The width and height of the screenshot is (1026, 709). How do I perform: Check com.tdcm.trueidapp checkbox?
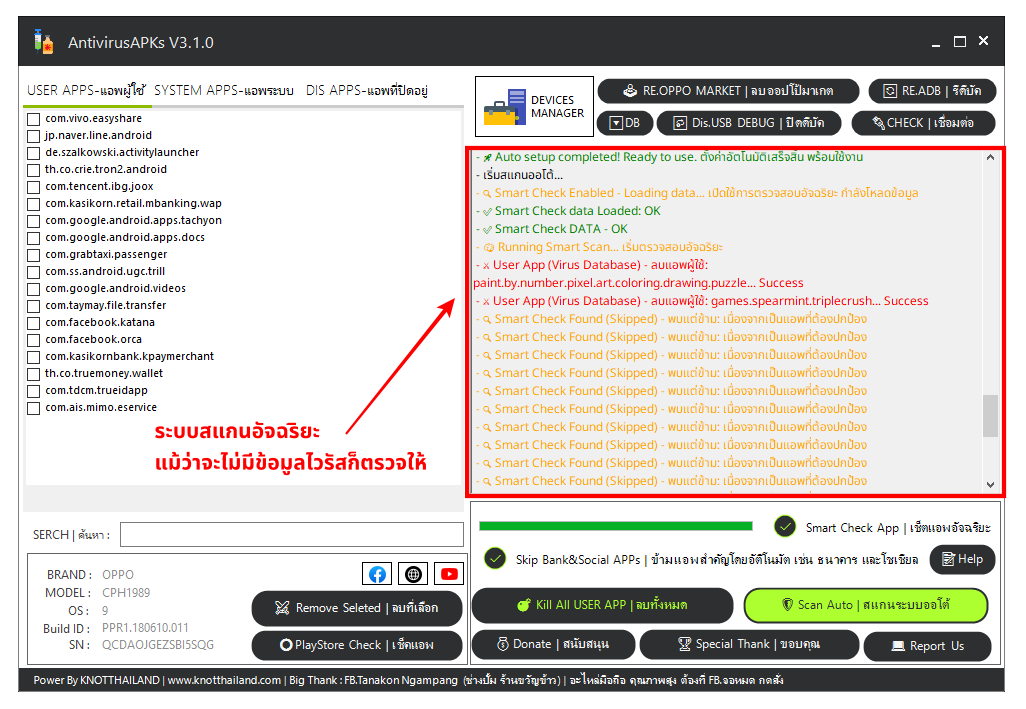pyautogui.click(x=33, y=391)
